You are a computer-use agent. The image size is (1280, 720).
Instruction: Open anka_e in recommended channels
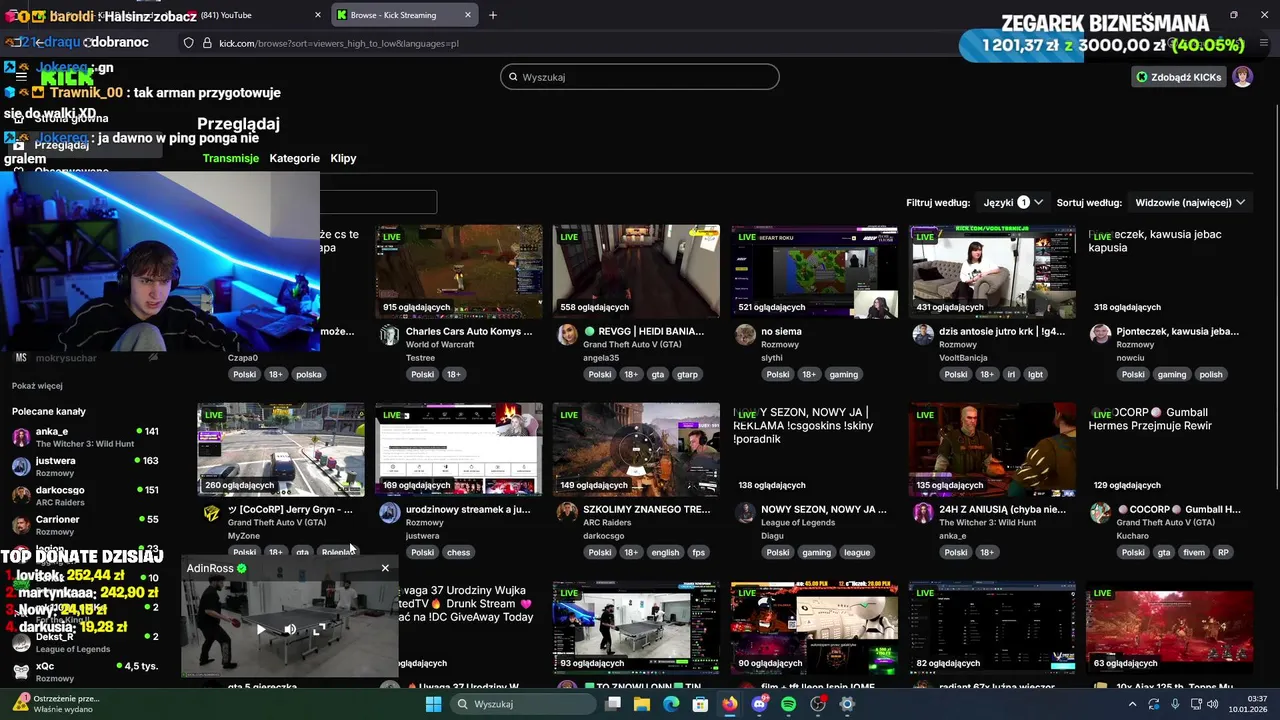click(x=85, y=437)
